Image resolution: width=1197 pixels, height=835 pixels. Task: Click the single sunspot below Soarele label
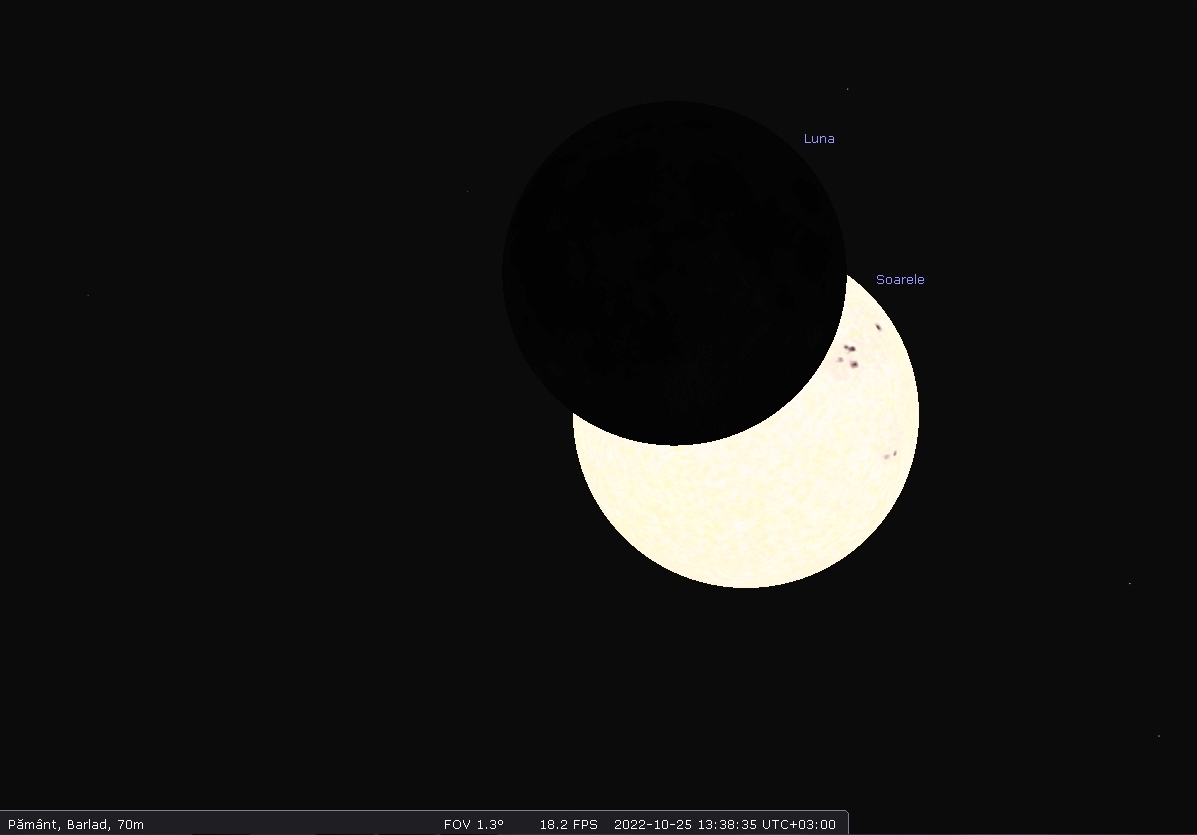pos(878,327)
